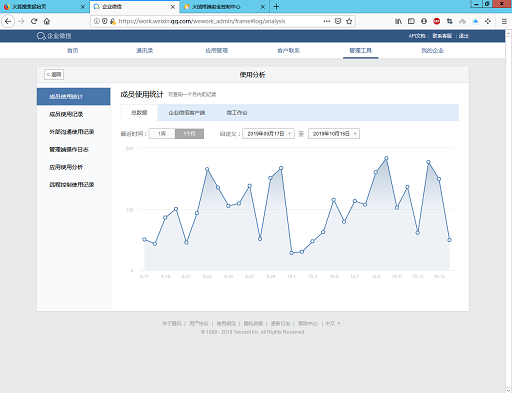Open the page actions three-dot icon
Image resolution: width=512 pixels, height=393 pixels.
click(327, 21)
